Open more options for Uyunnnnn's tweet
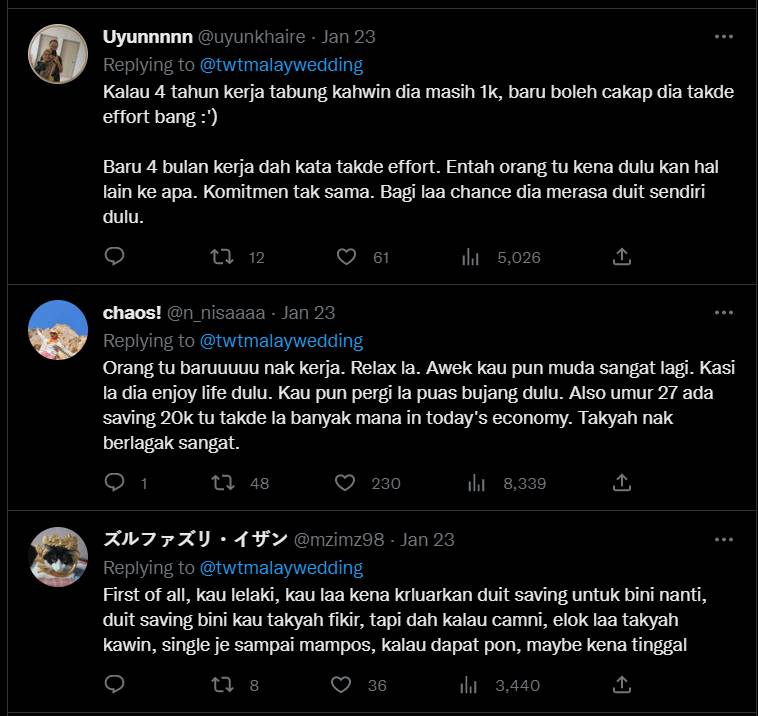758x716 pixels. [724, 37]
